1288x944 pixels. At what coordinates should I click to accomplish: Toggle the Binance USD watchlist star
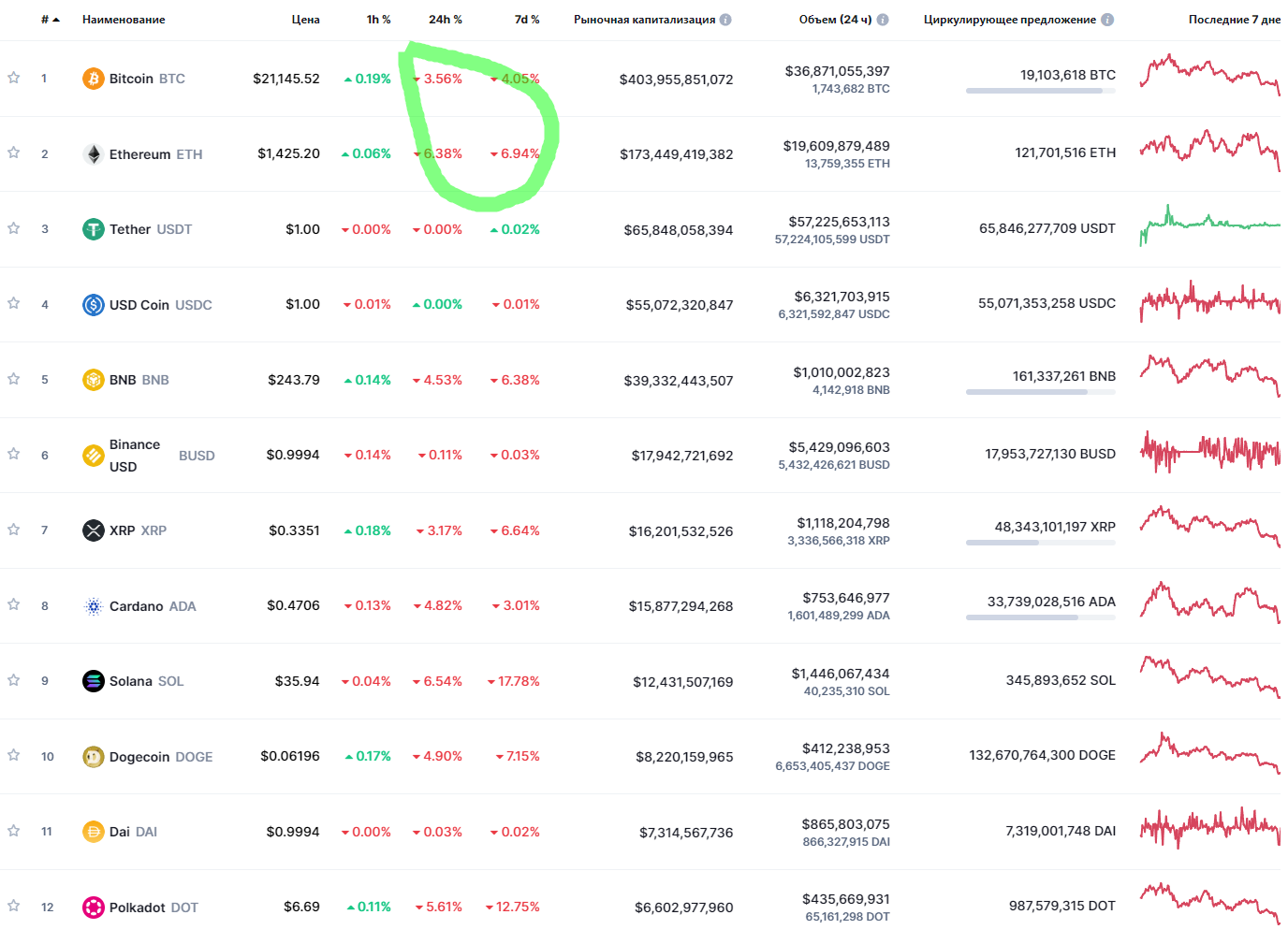tap(14, 454)
